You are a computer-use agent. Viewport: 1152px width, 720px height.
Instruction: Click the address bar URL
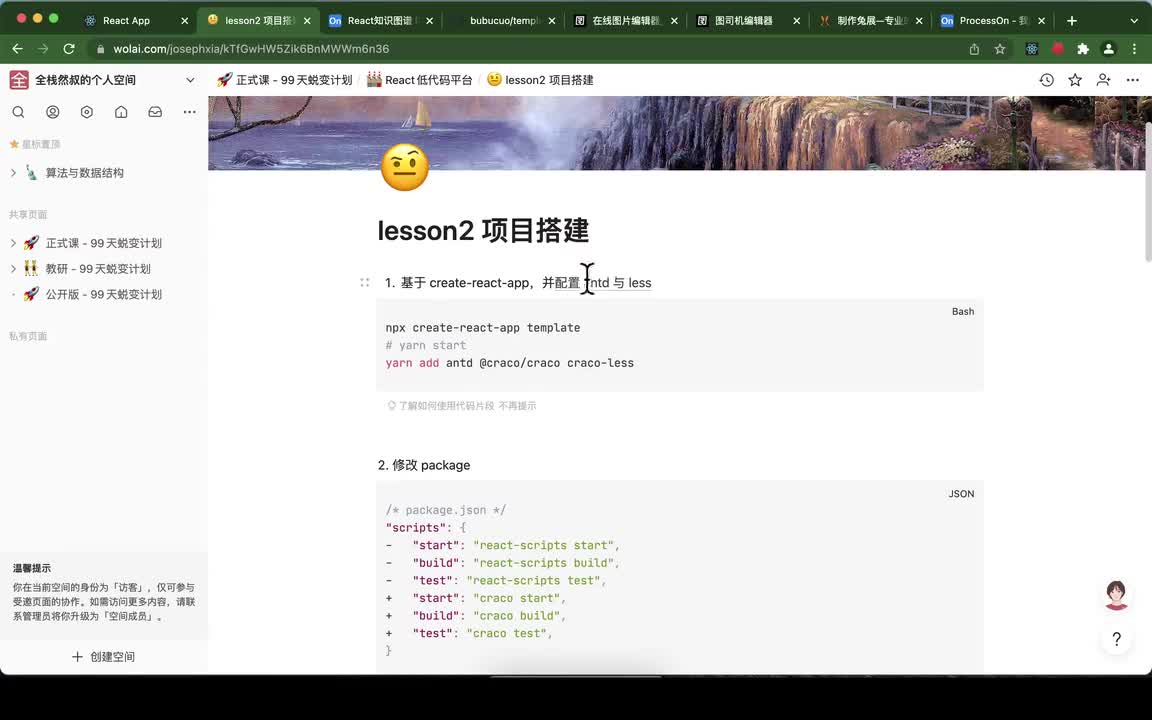251,48
